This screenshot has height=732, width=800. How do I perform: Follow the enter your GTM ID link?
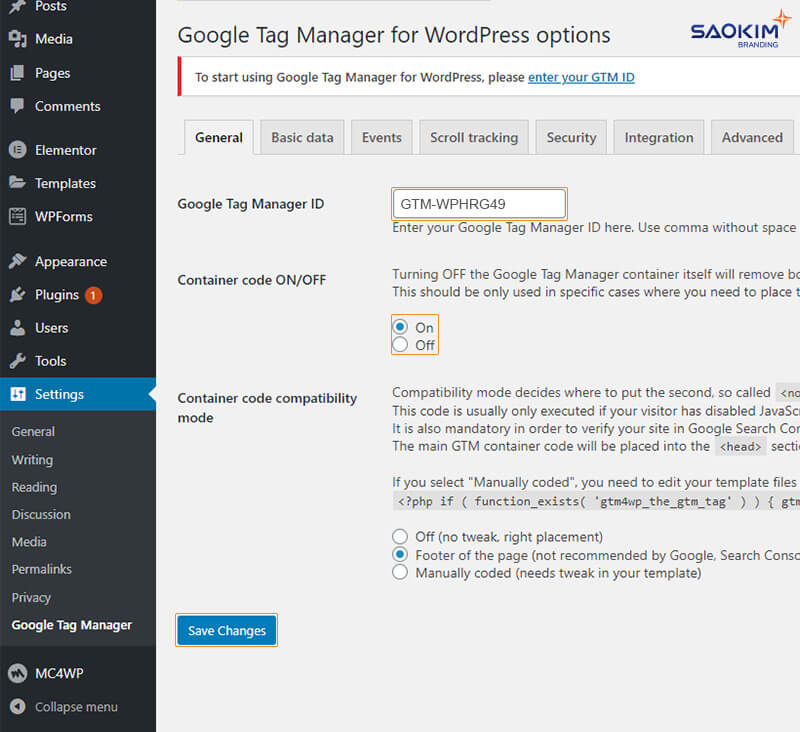pos(581,77)
